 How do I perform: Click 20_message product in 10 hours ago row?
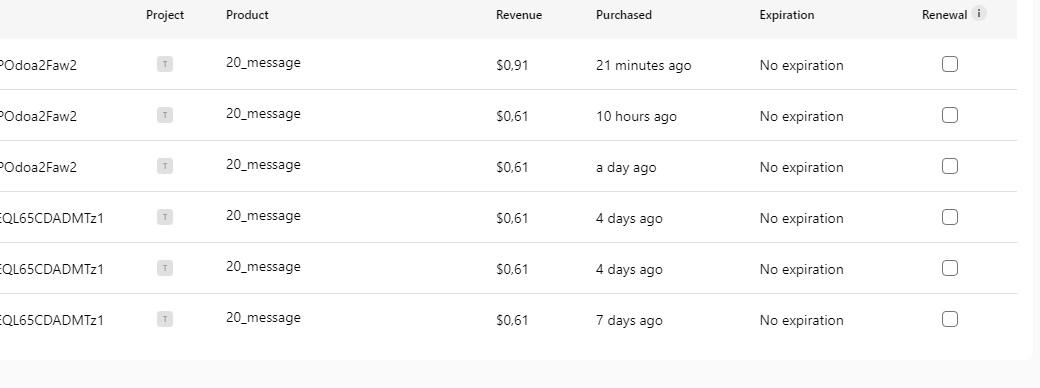pyautogui.click(x=263, y=113)
